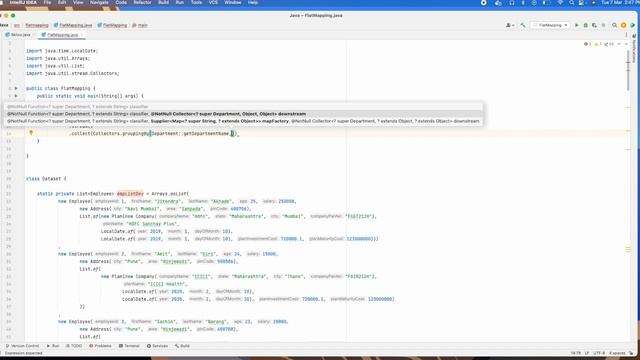640x360 pixels.
Task: Start debugging with the Debug bug icon
Action: pos(586,25)
